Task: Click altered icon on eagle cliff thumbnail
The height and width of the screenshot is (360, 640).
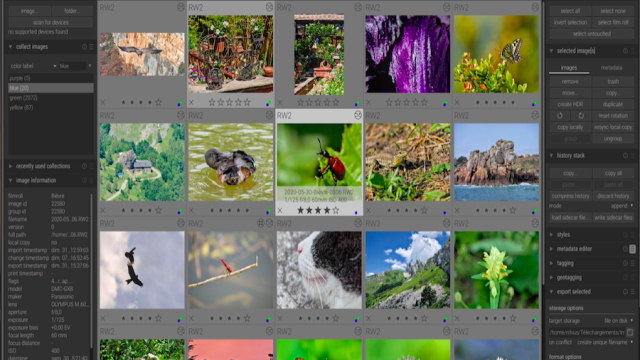Action: click(x=181, y=7)
